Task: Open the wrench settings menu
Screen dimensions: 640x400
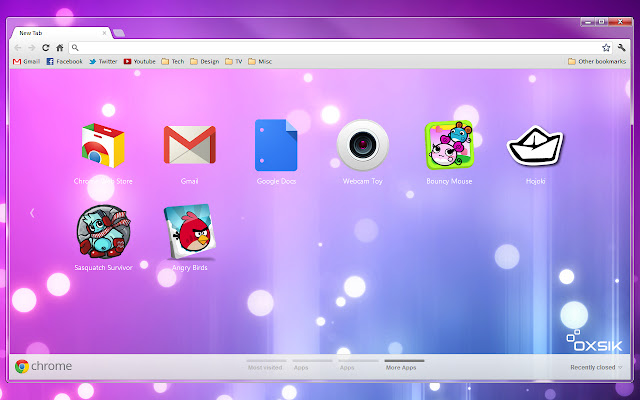Action: tap(621, 48)
